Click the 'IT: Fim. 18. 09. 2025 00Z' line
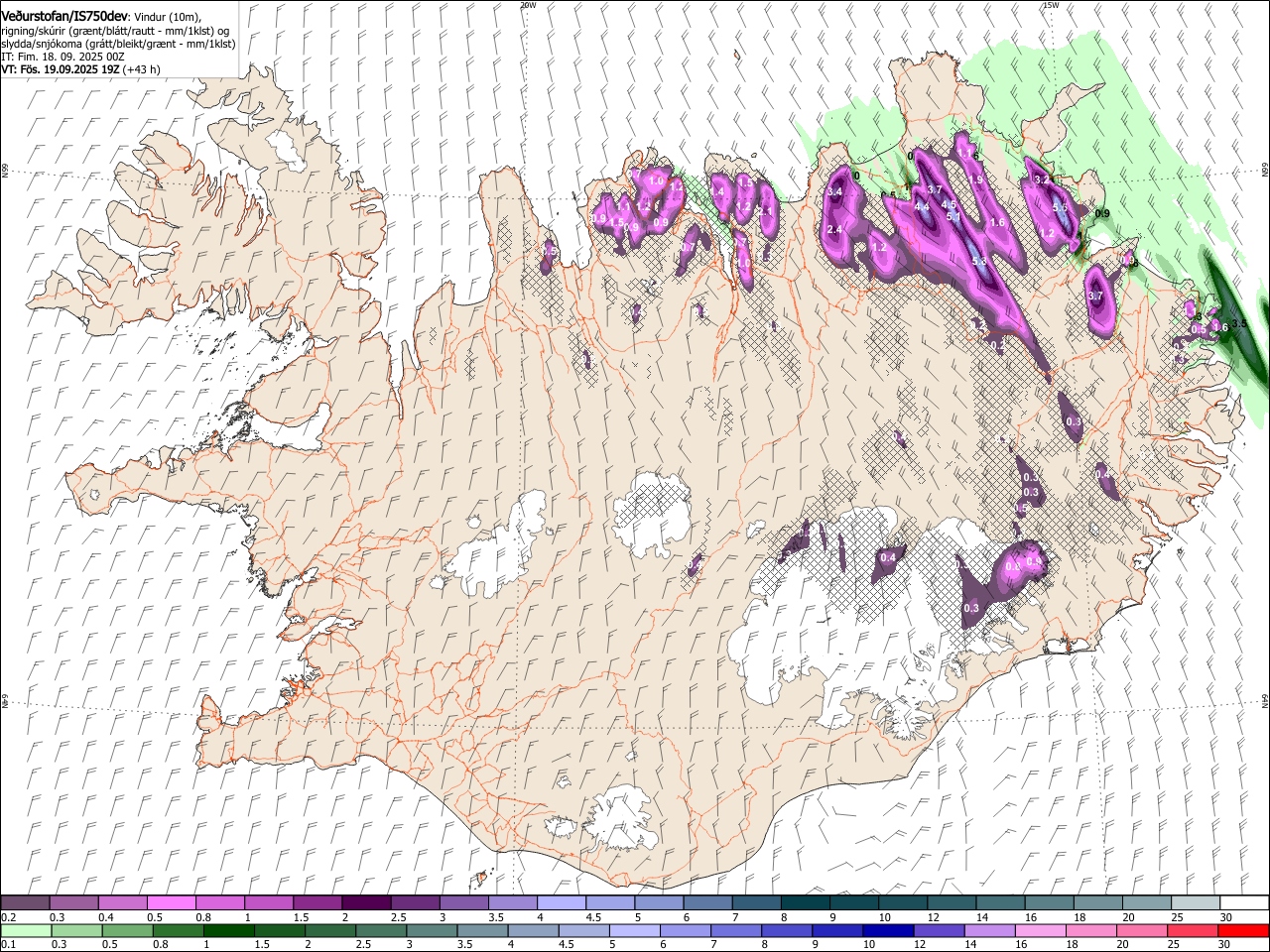This screenshot has height=952, width=1270. tap(63, 57)
